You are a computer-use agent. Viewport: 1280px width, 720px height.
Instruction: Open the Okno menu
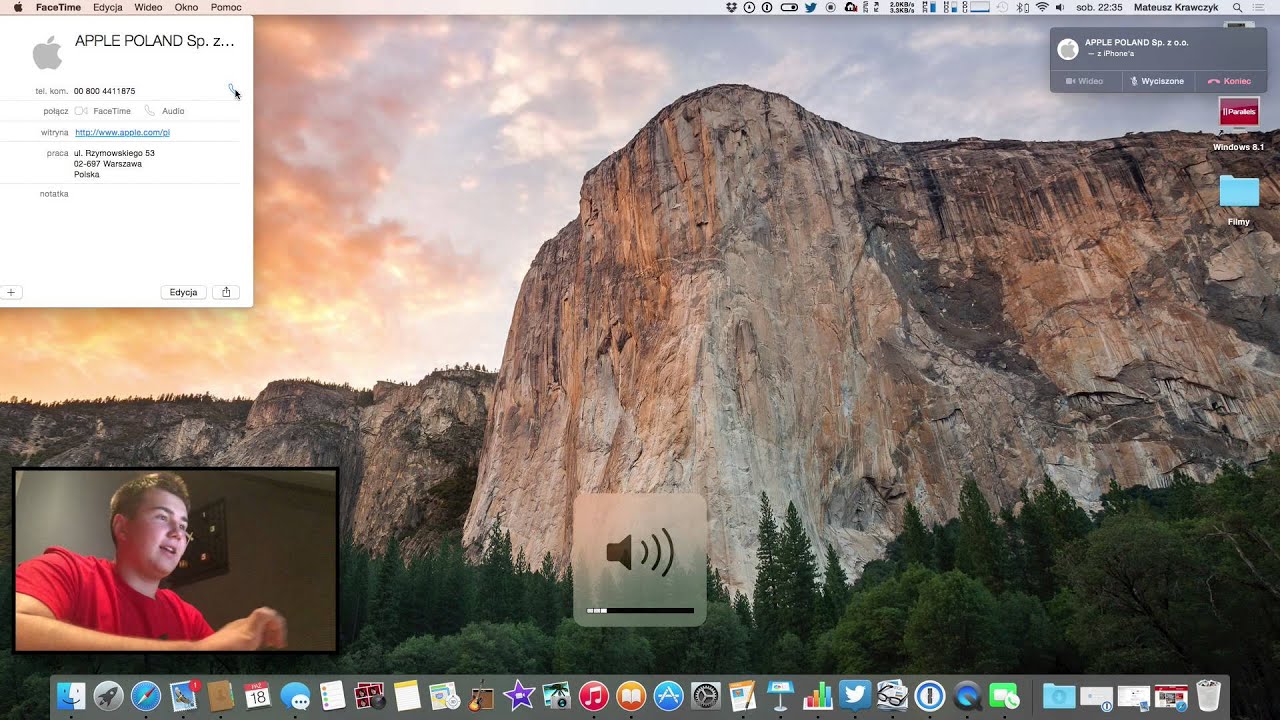click(x=186, y=7)
